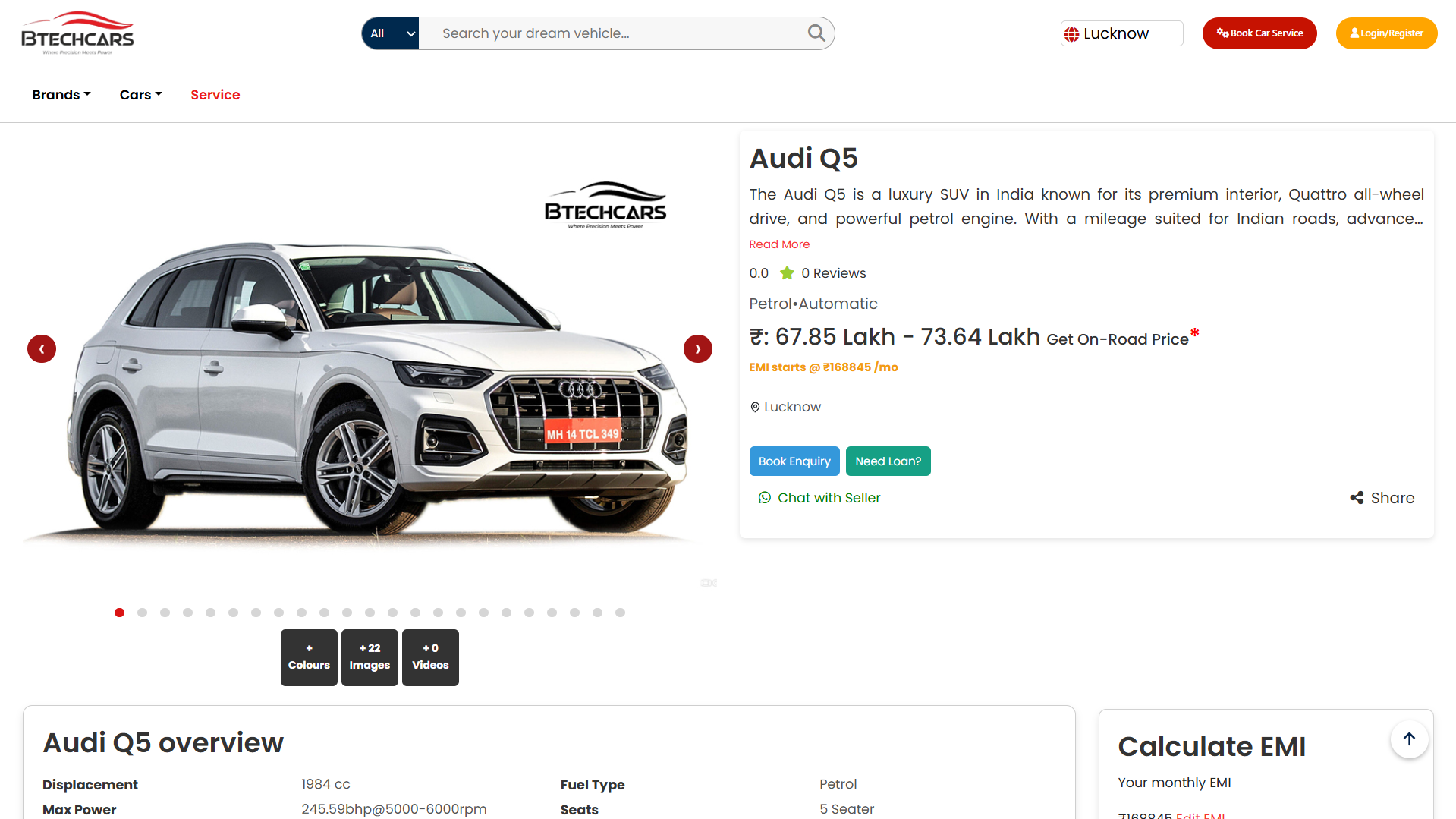Click the 245.59bhp max power value
The width and height of the screenshot is (1456, 819).
(x=394, y=809)
